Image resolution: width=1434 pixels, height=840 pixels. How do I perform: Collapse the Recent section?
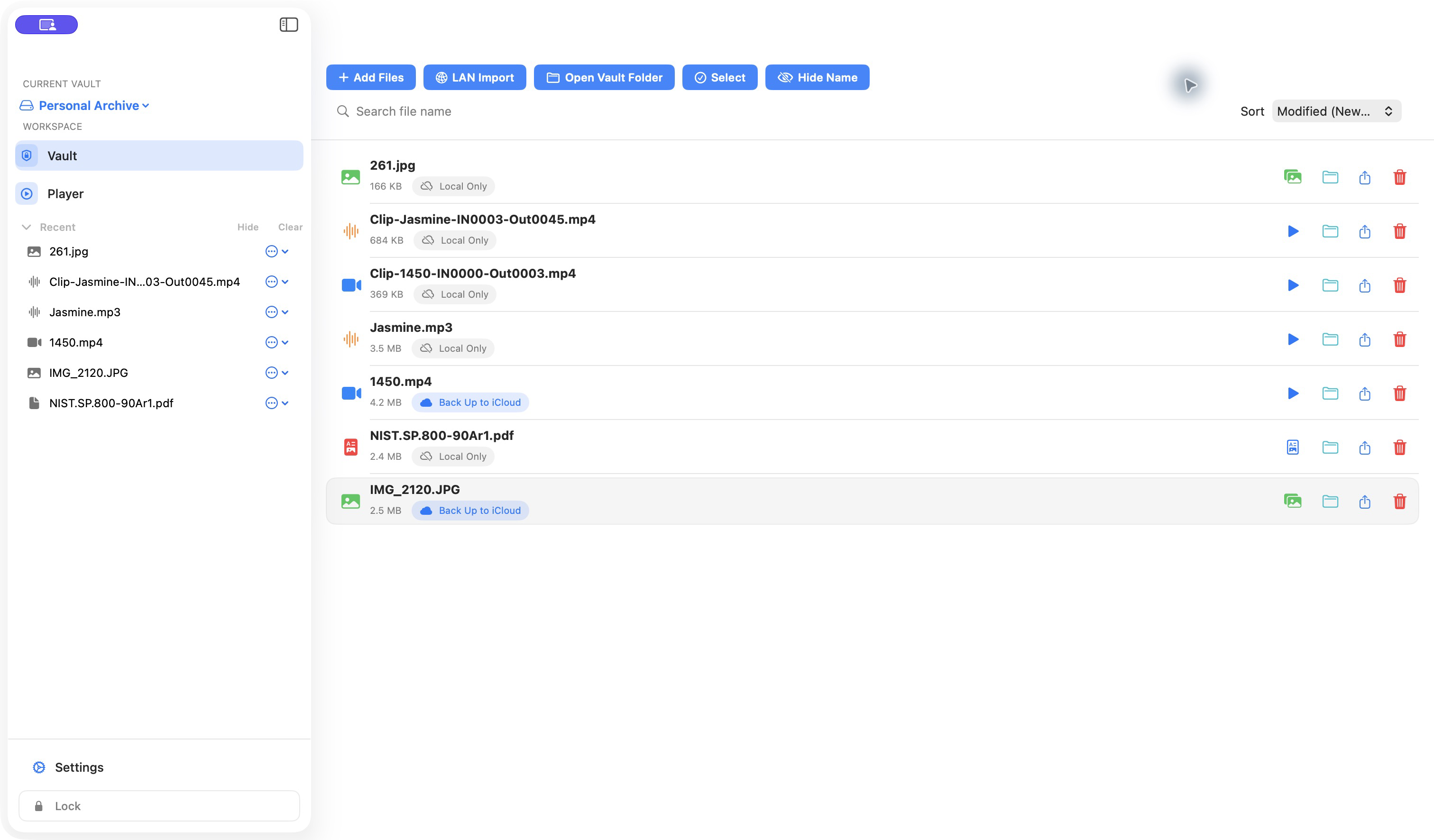26,227
